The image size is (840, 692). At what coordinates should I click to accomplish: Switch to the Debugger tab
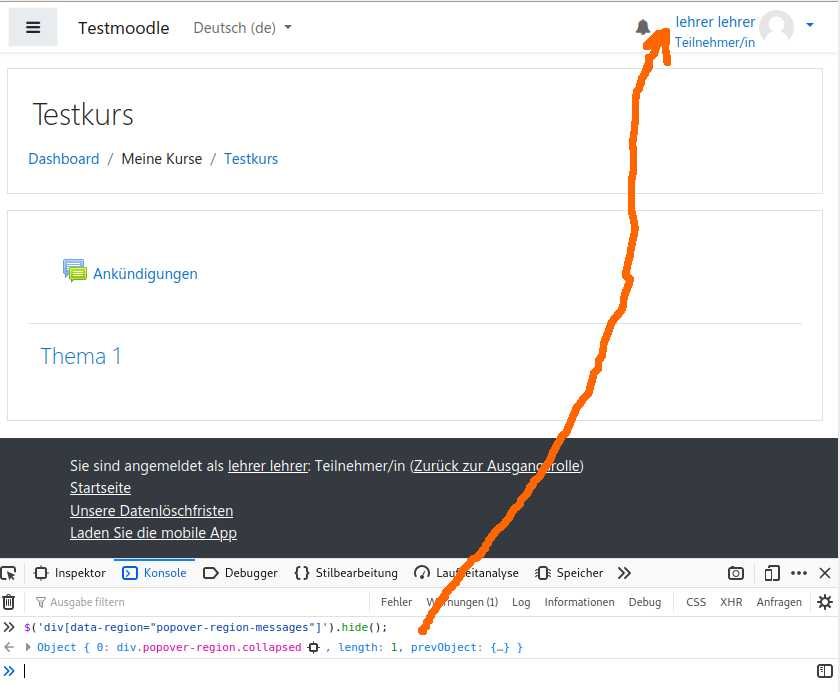click(x=240, y=573)
